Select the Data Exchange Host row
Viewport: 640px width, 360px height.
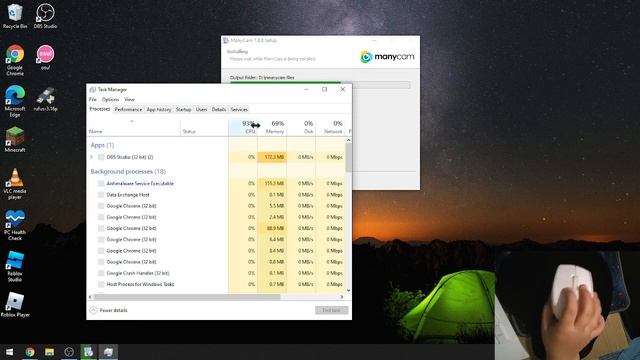coord(216,195)
